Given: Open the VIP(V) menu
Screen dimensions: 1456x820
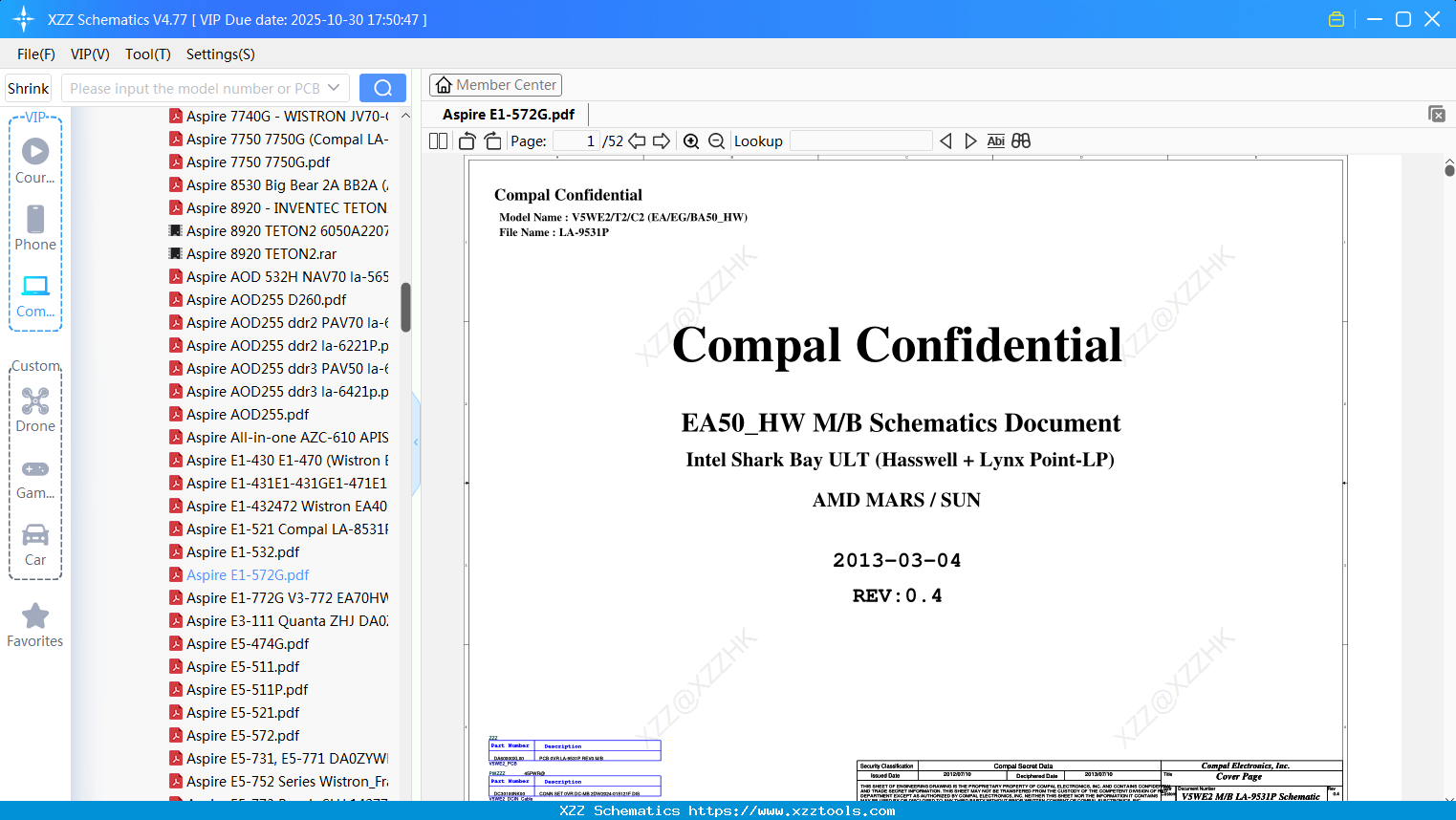Looking at the screenshot, I should coord(90,54).
